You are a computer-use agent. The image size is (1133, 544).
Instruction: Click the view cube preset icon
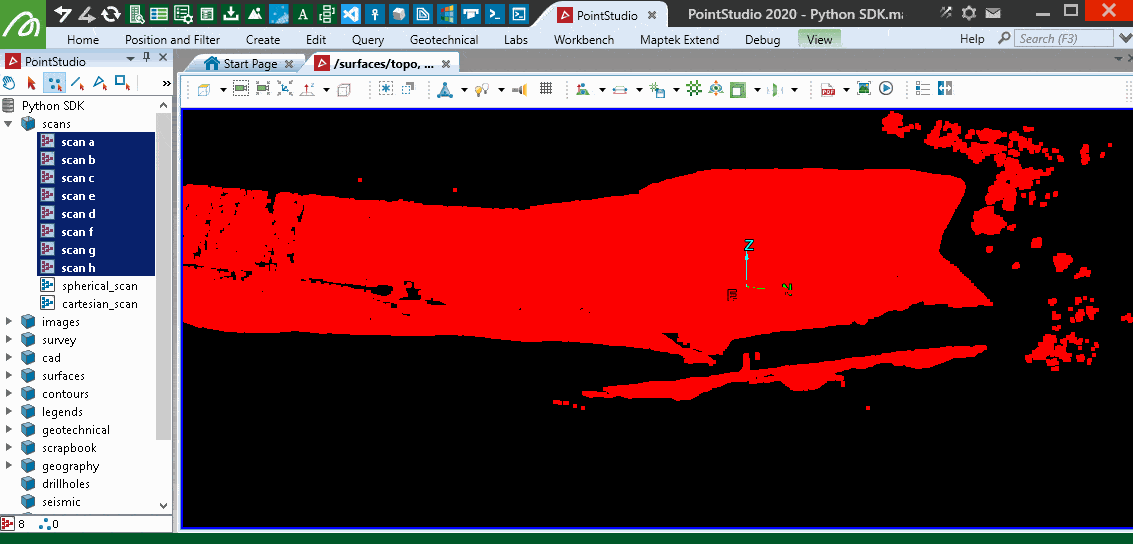point(204,90)
